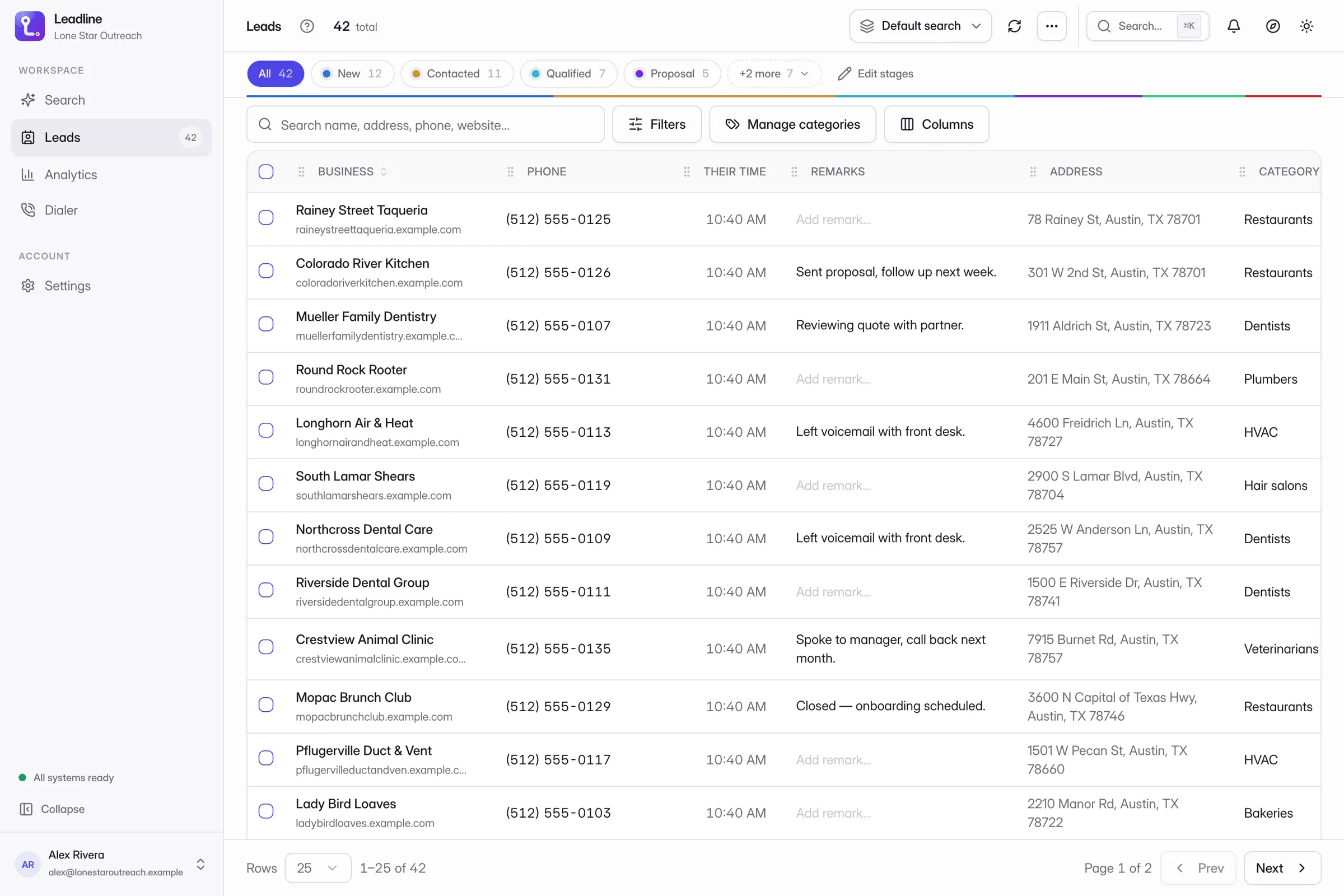Click the pencil Edit stages icon

844,74
